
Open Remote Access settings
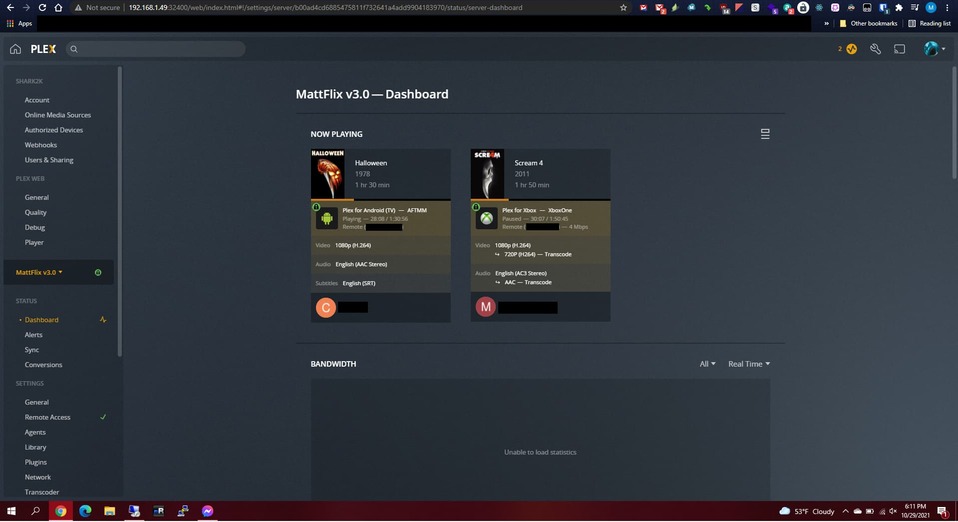48,417
